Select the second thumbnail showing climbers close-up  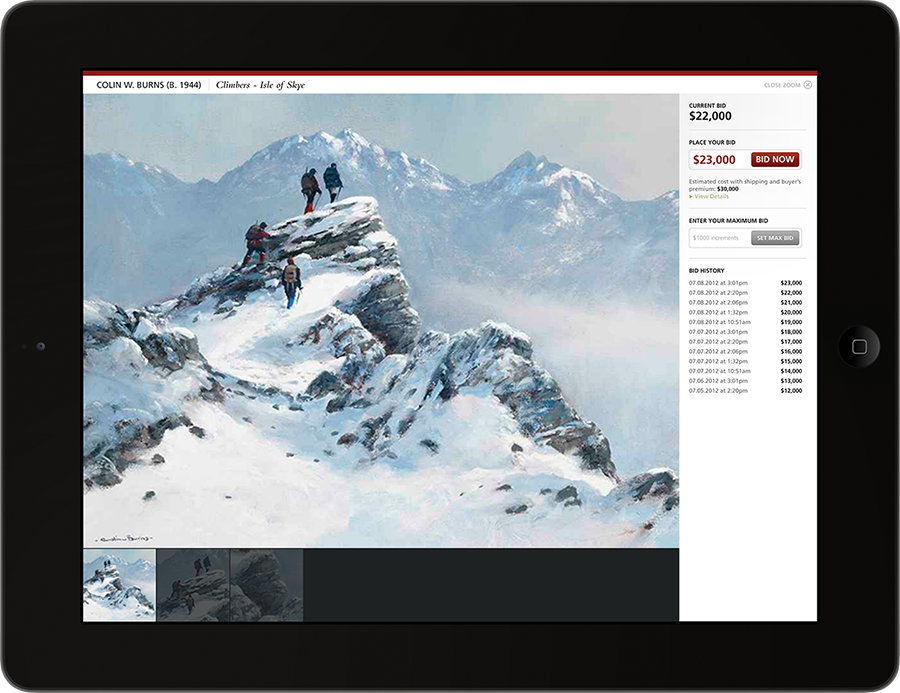pos(193,584)
